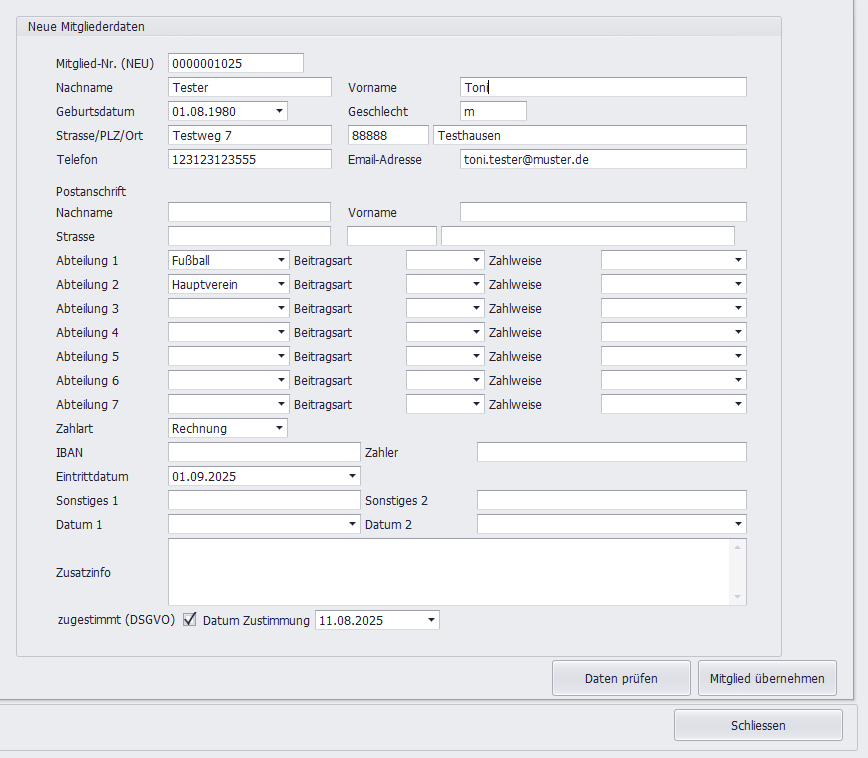Toggle the zugestimmt (DSGVO) checkbox
Viewport: 868px width, 758px height.
click(x=190, y=620)
